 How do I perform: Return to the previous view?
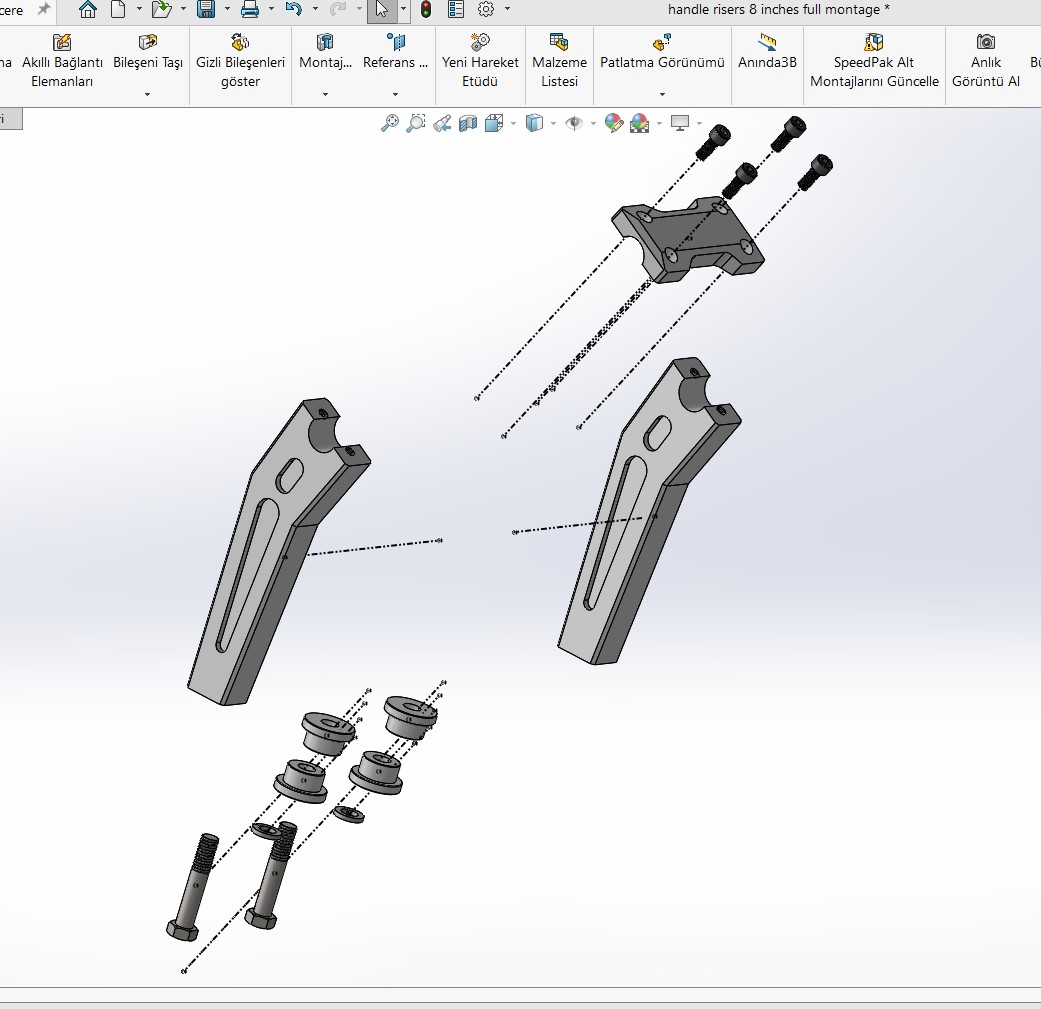coord(442,123)
